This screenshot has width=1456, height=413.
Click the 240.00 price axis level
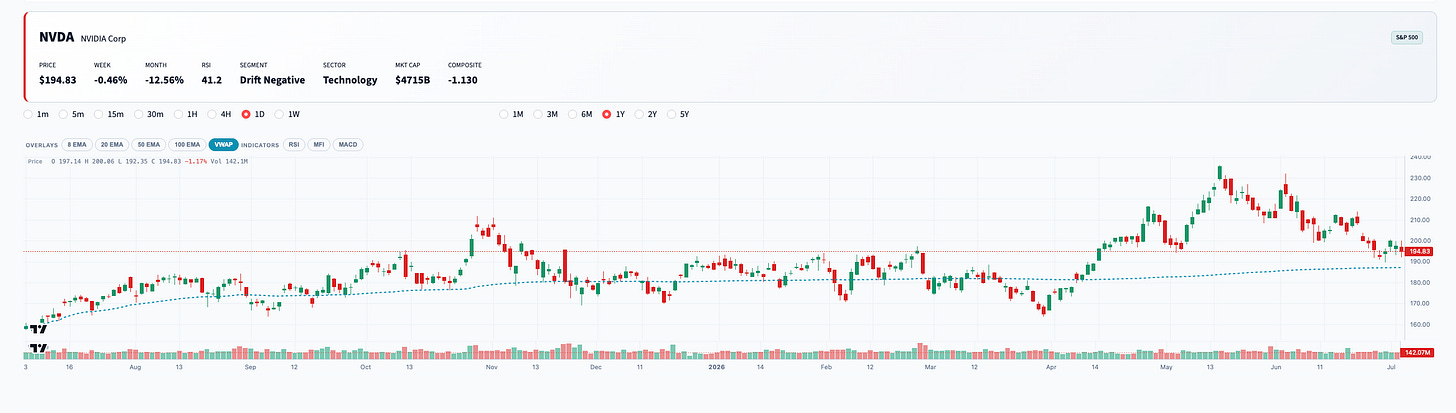1419,157
